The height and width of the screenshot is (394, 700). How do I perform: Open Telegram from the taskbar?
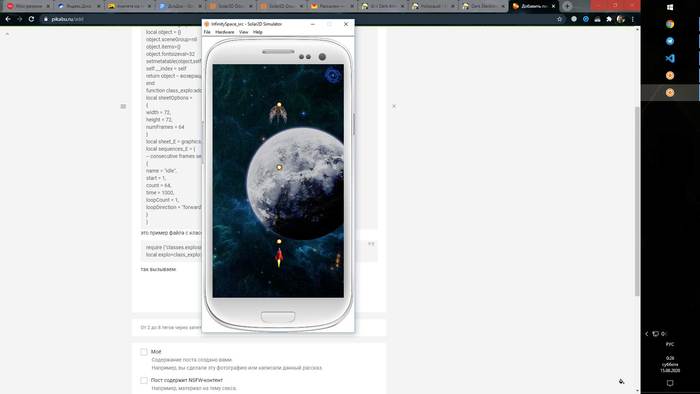670,41
